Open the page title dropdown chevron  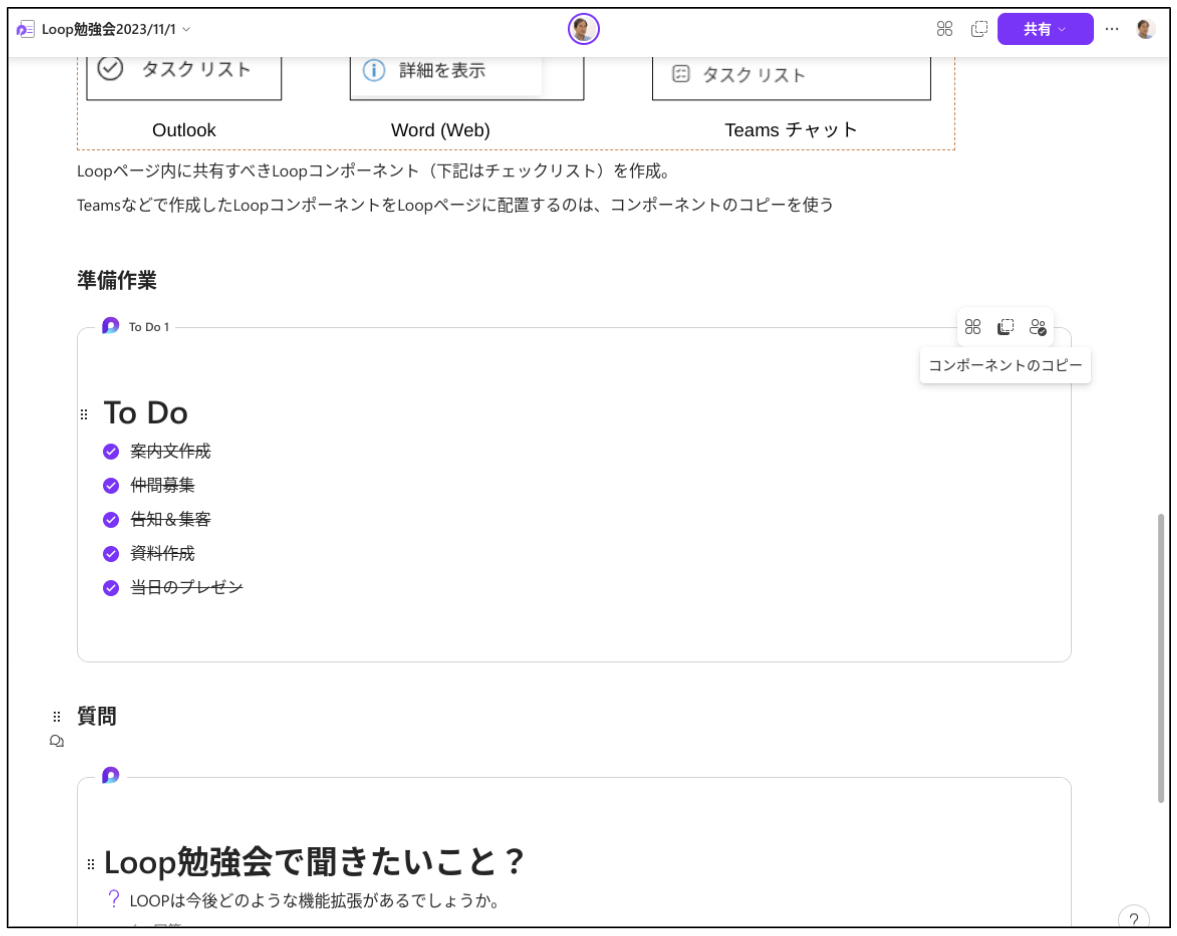click(186, 29)
